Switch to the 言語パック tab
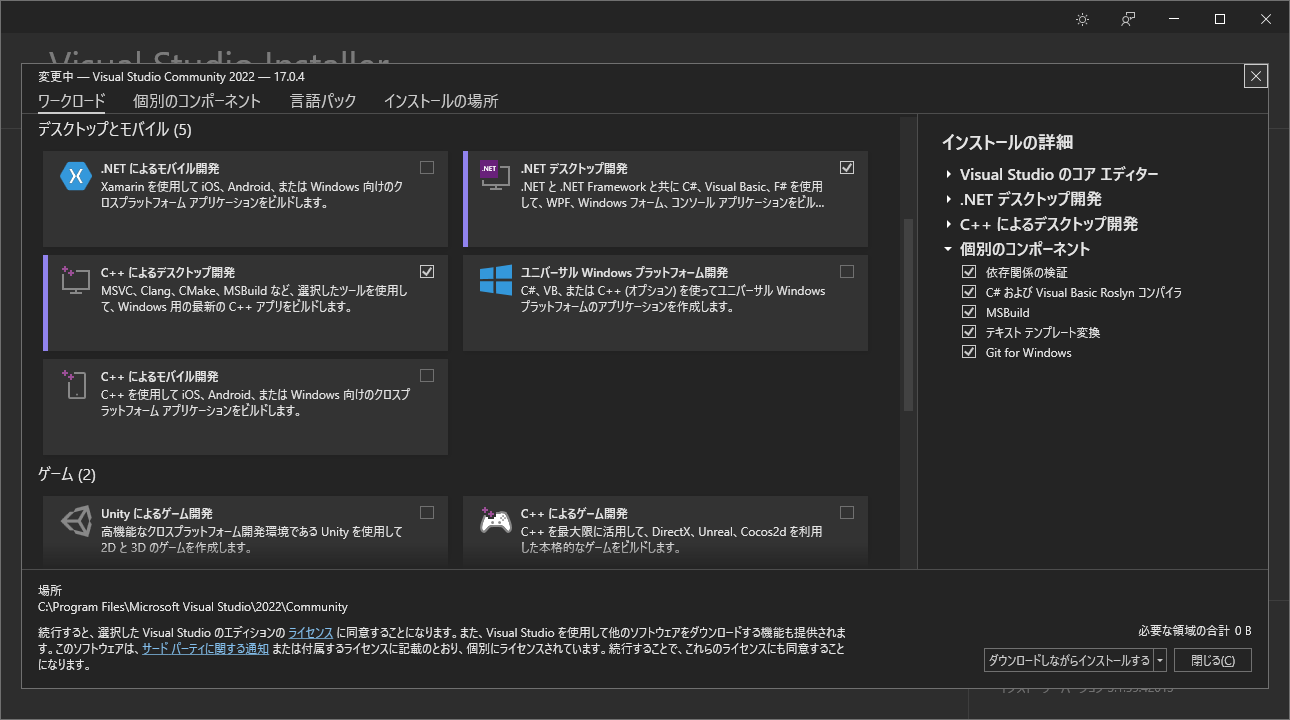This screenshot has width=1290, height=720. [323, 101]
